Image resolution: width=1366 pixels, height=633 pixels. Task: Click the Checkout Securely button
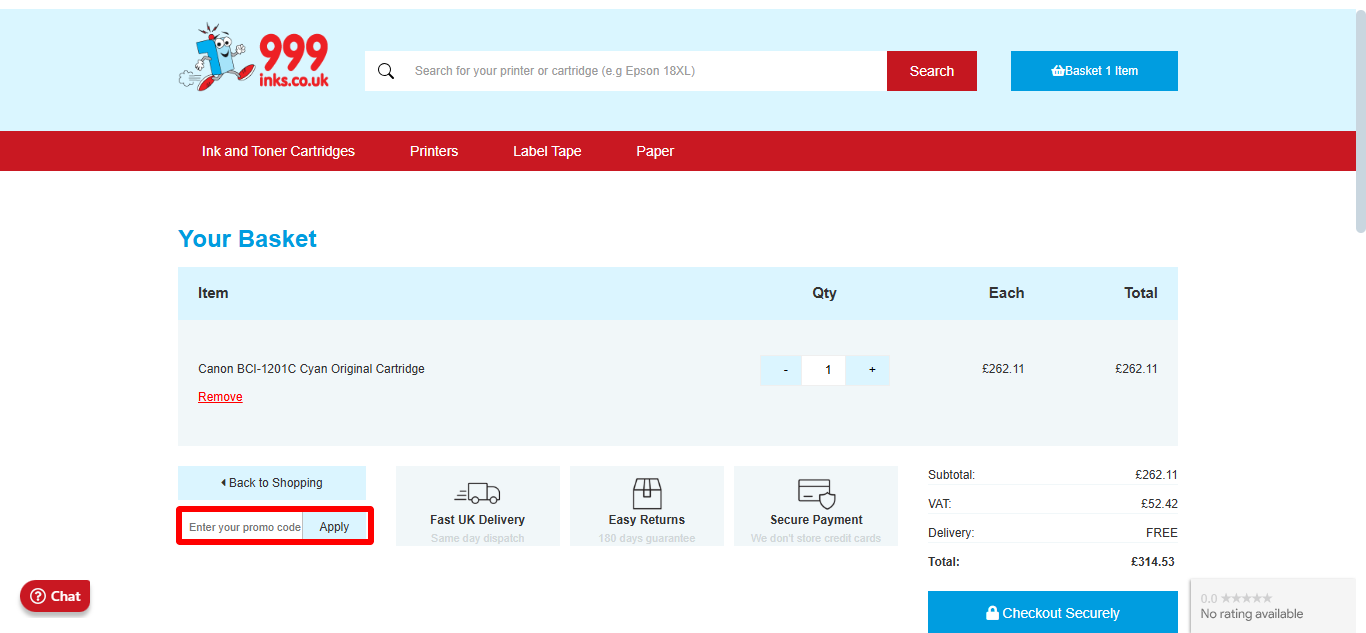pos(1053,613)
